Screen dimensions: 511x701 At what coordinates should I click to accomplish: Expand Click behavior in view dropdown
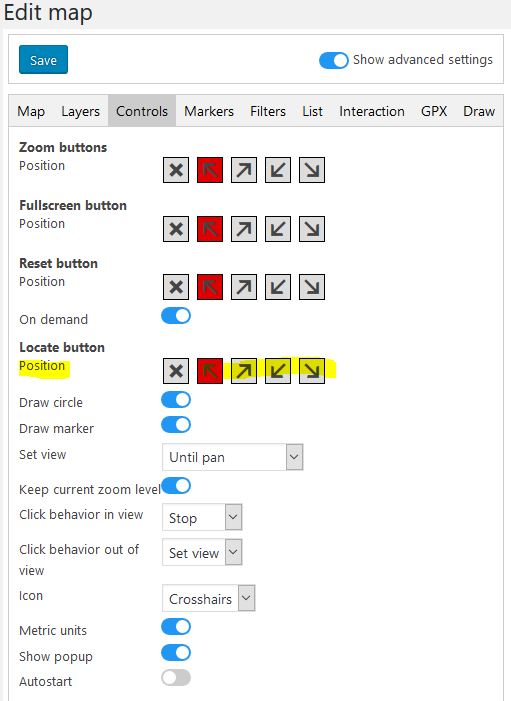coord(202,517)
